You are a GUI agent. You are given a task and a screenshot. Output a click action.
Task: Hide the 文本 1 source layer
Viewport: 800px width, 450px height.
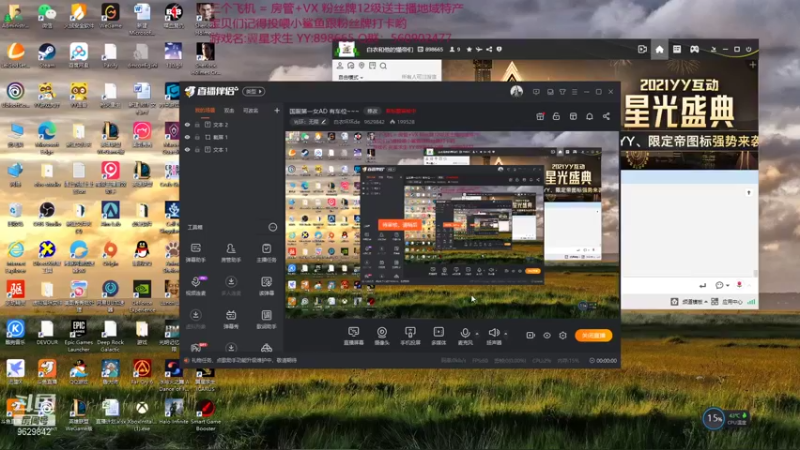click(187, 149)
